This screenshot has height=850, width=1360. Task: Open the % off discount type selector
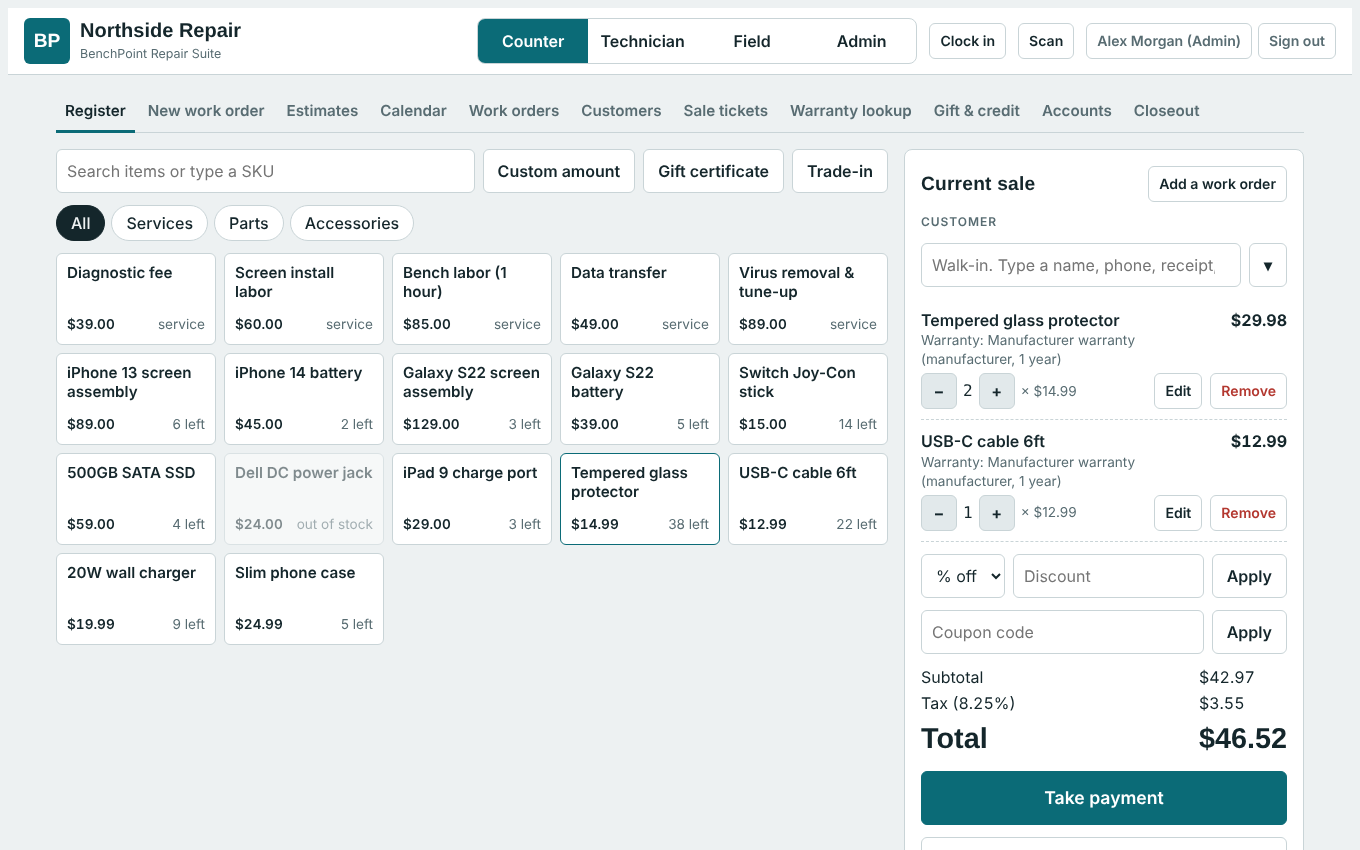(x=963, y=576)
